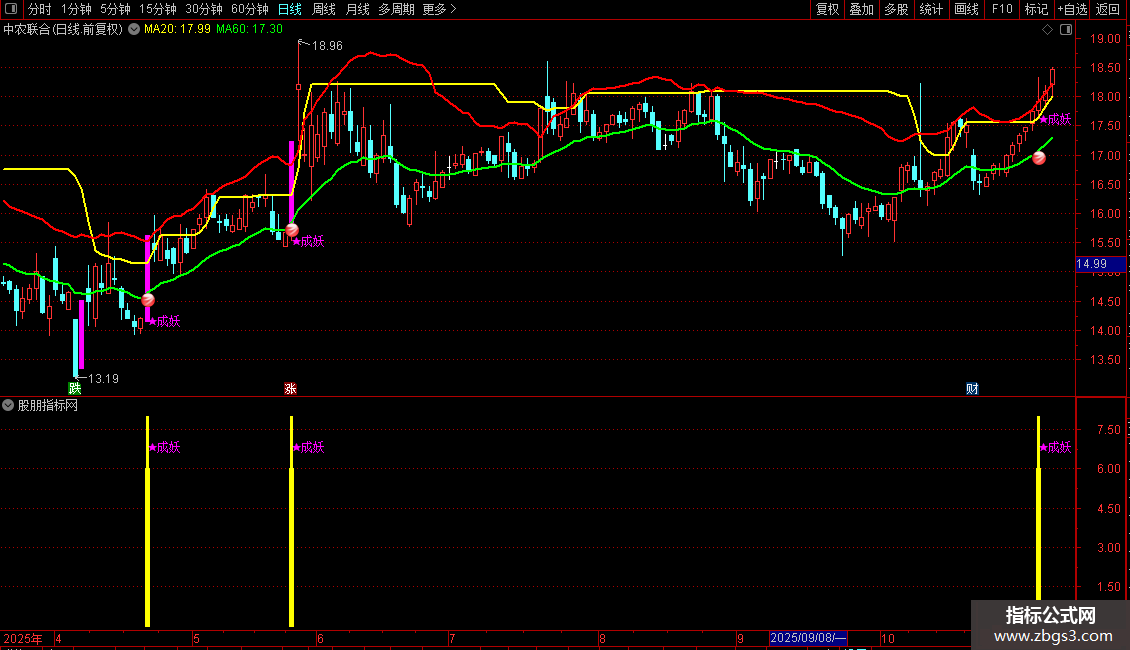Click the panel layout icon at top-left
This screenshot has height=650, width=1130.
[11, 9]
